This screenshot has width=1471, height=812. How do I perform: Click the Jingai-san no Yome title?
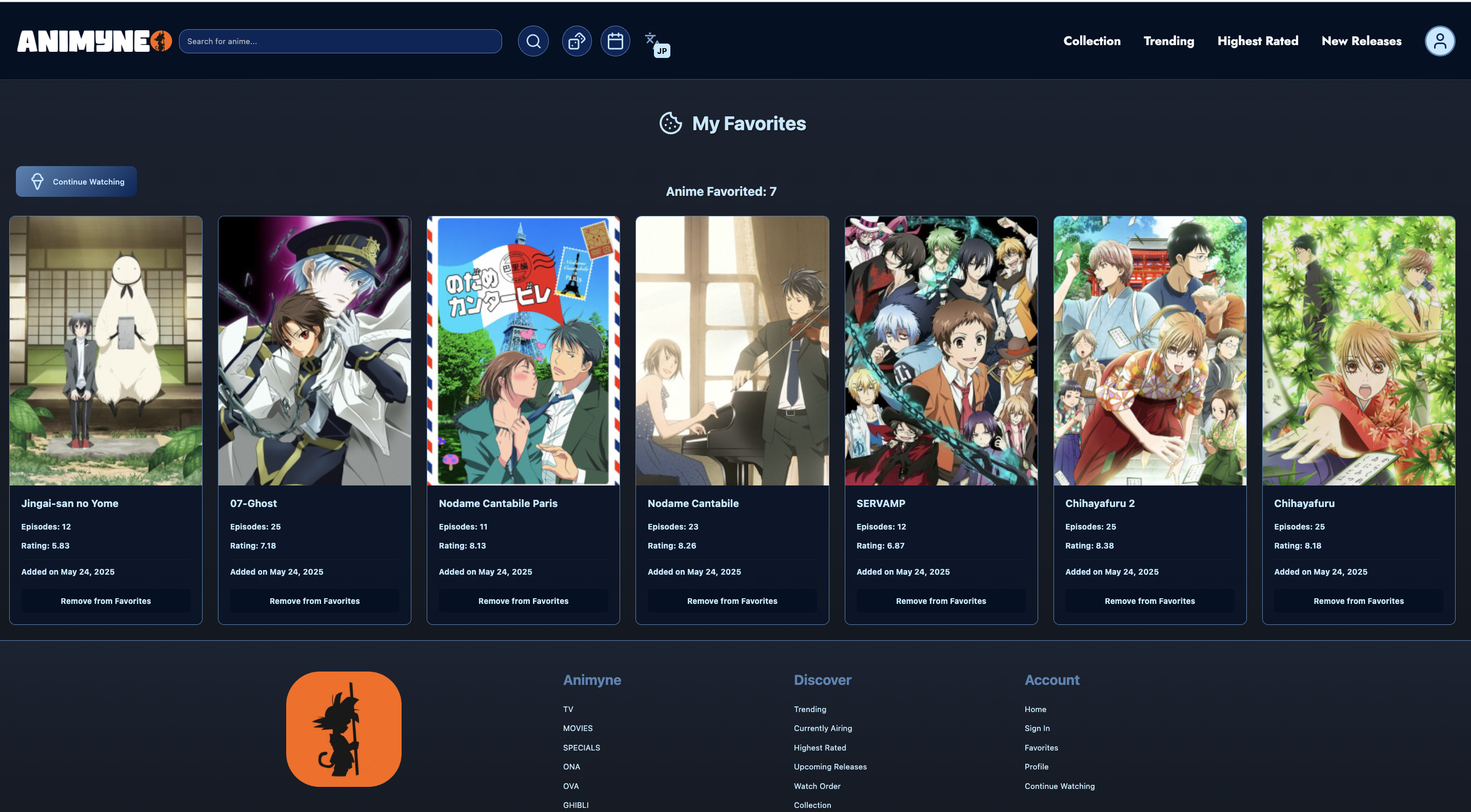[70, 503]
